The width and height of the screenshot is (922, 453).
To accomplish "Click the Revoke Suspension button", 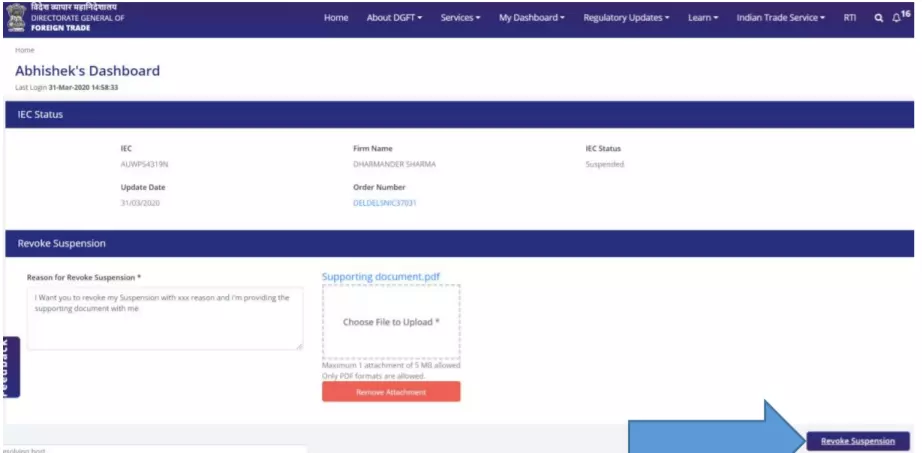I will 858,441.
